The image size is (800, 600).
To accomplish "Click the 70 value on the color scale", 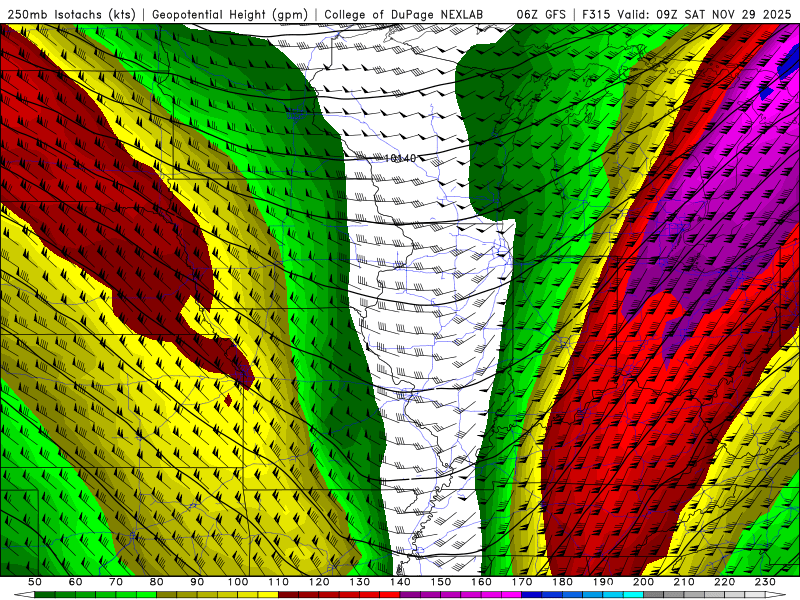I will click(116, 582).
